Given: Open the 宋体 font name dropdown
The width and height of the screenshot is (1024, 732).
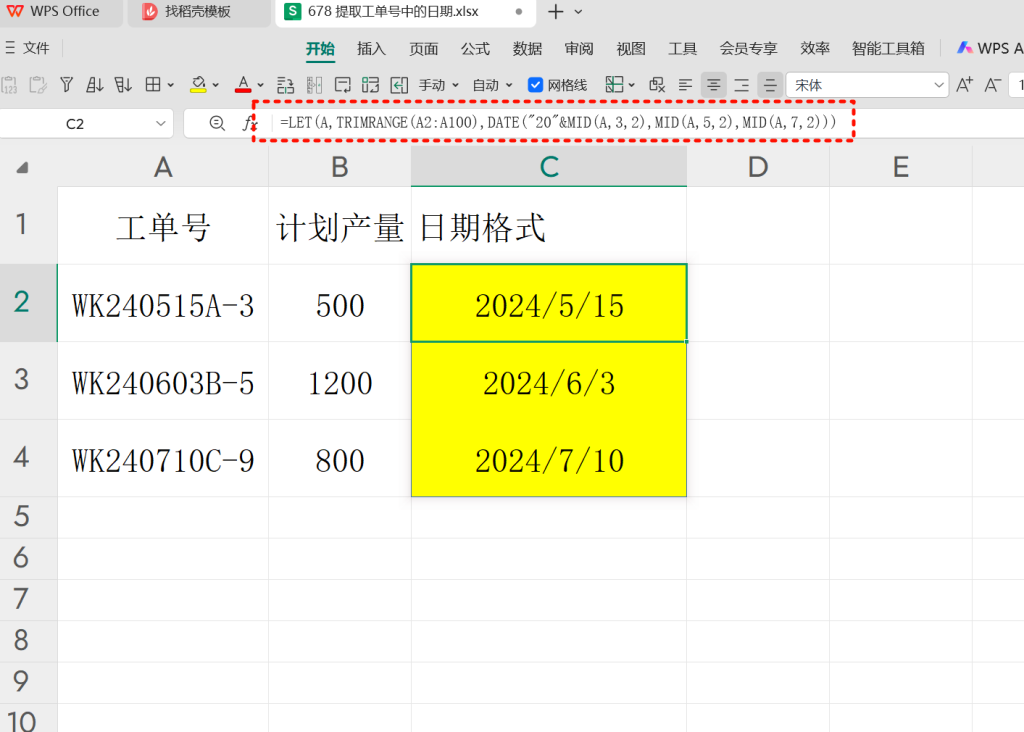Looking at the screenshot, I should tap(938, 85).
